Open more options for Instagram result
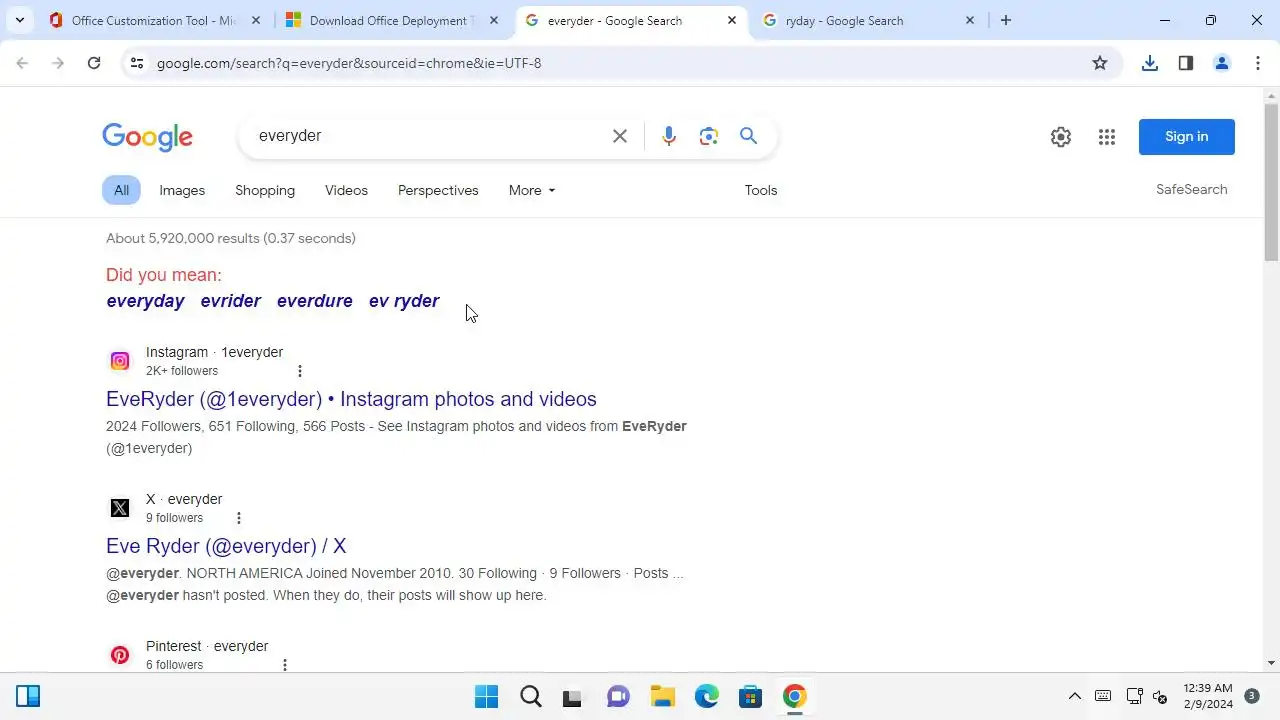This screenshot has height=720, width=1280. coord(299,371)
